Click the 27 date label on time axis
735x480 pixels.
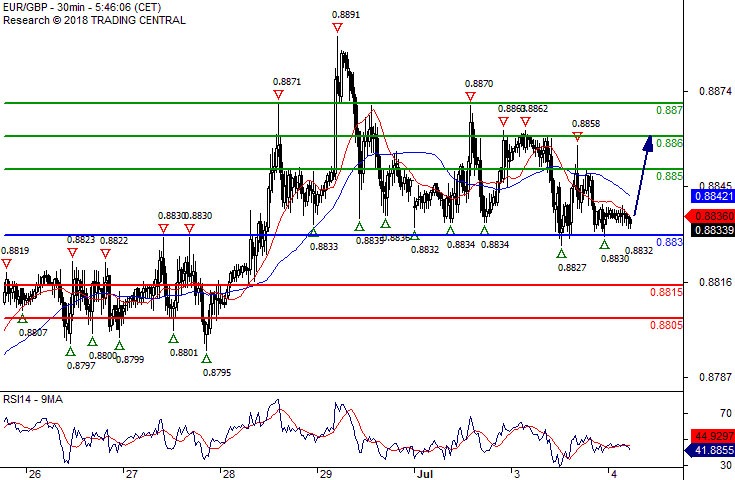click(132, 474)
